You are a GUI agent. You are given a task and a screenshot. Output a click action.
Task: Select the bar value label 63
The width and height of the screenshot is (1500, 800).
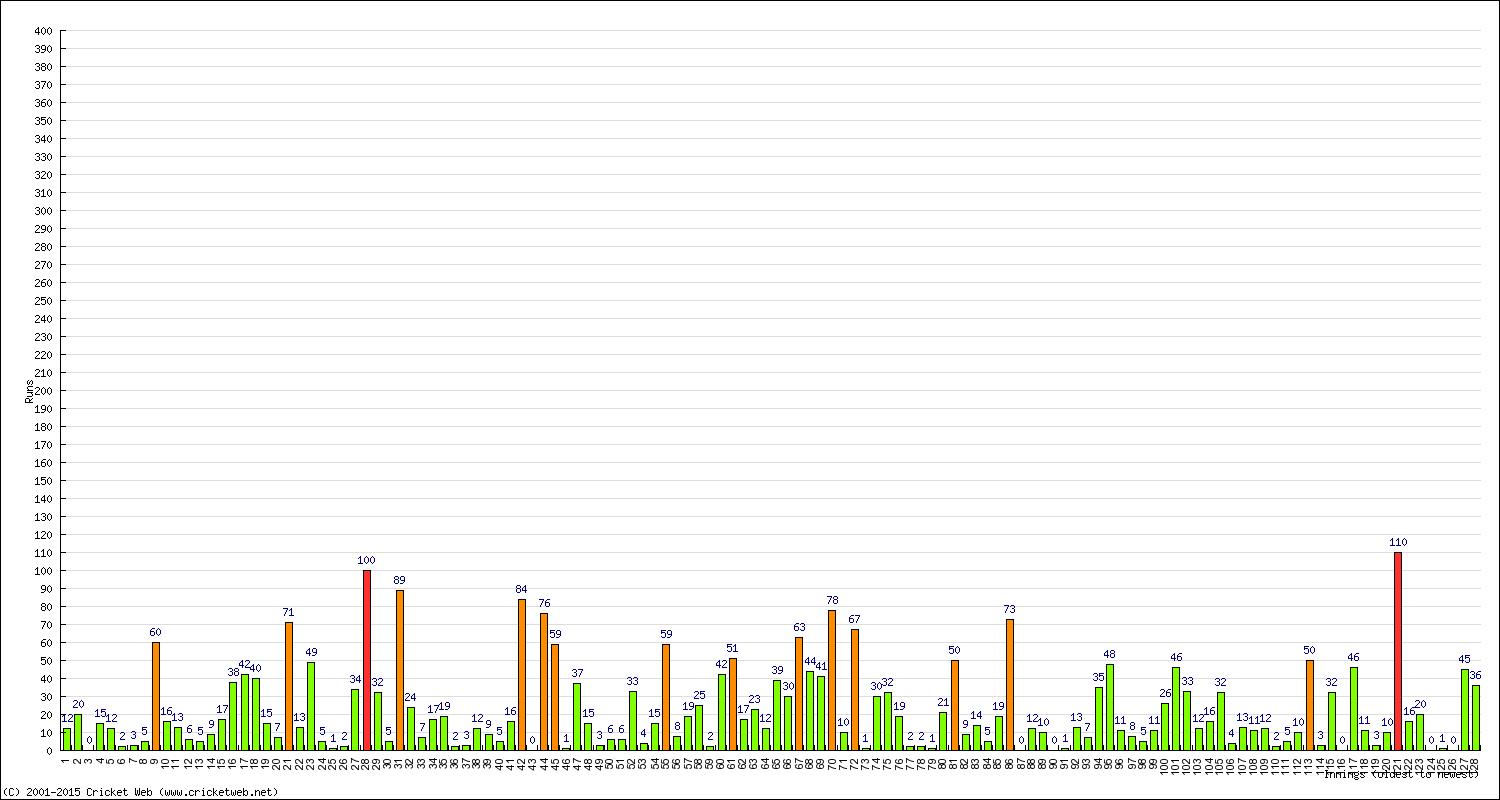[x=799, y=627]
